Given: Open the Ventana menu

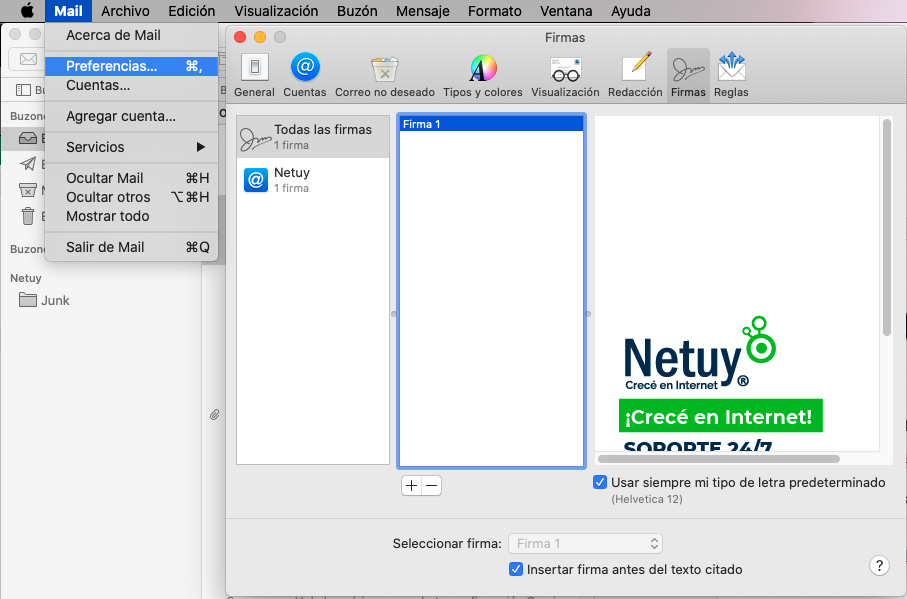Looking at the screenshot, I should pyautogui.click(x=566, y=10).
